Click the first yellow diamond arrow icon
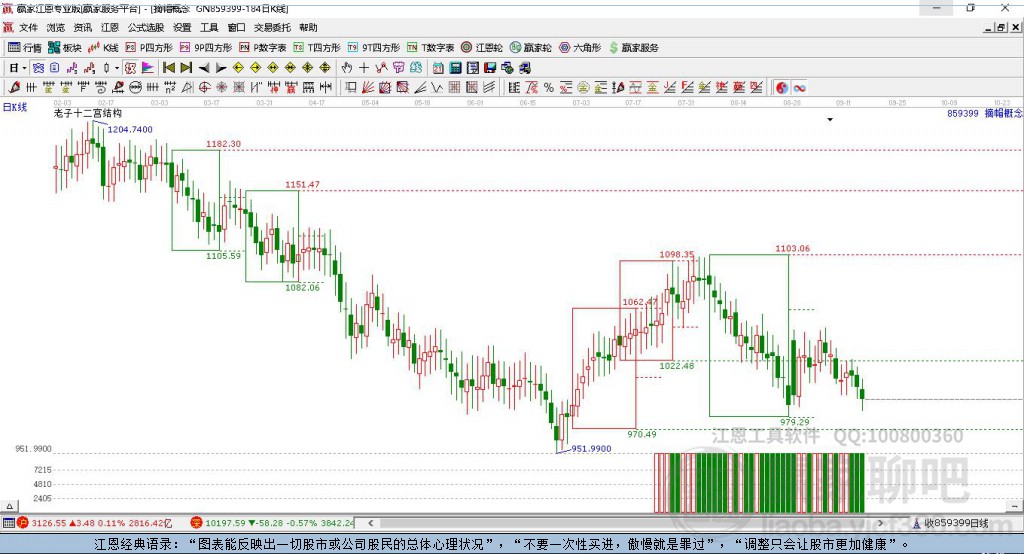The width and height of the screenshot is (1024, 554). coord(238,68)
